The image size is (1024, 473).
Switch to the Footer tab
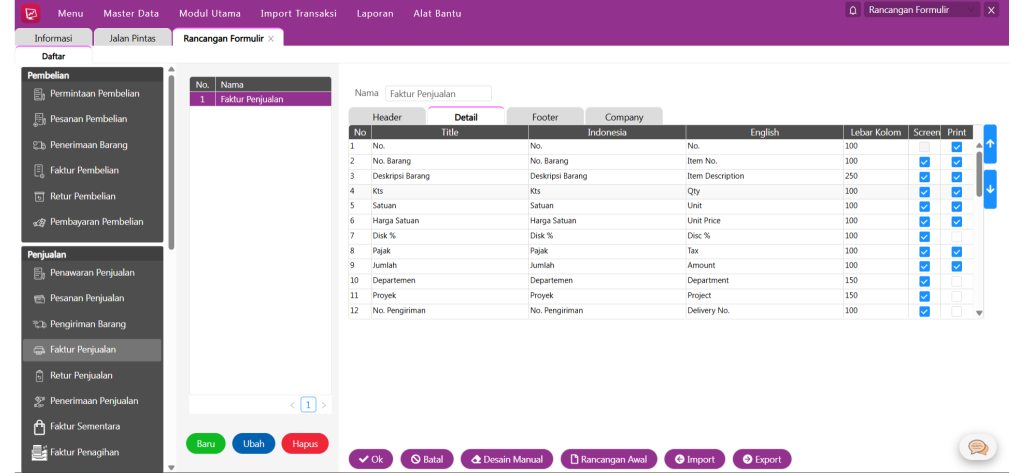click(x=545, y=117)
